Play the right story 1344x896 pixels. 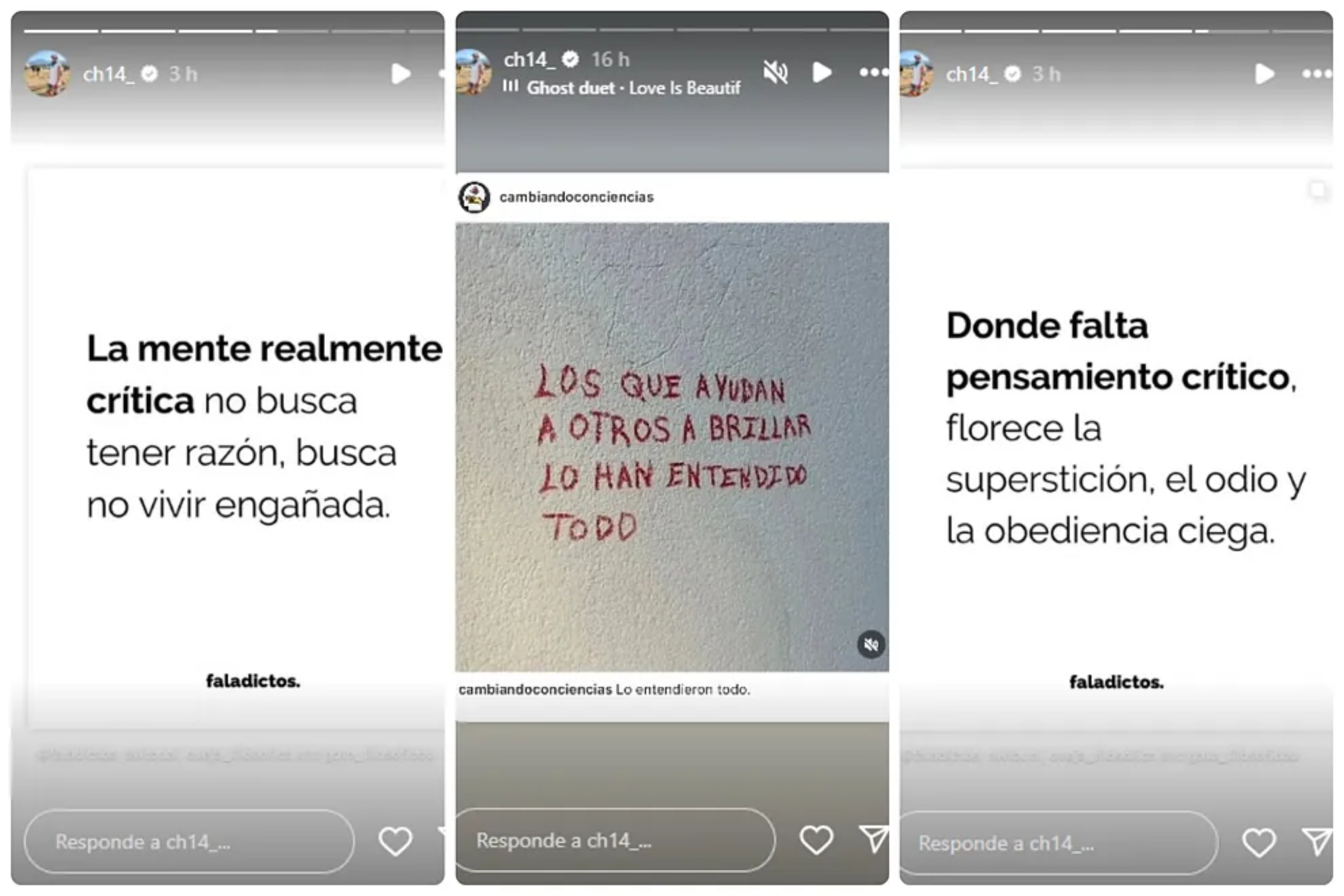(x=1264, y=73)
